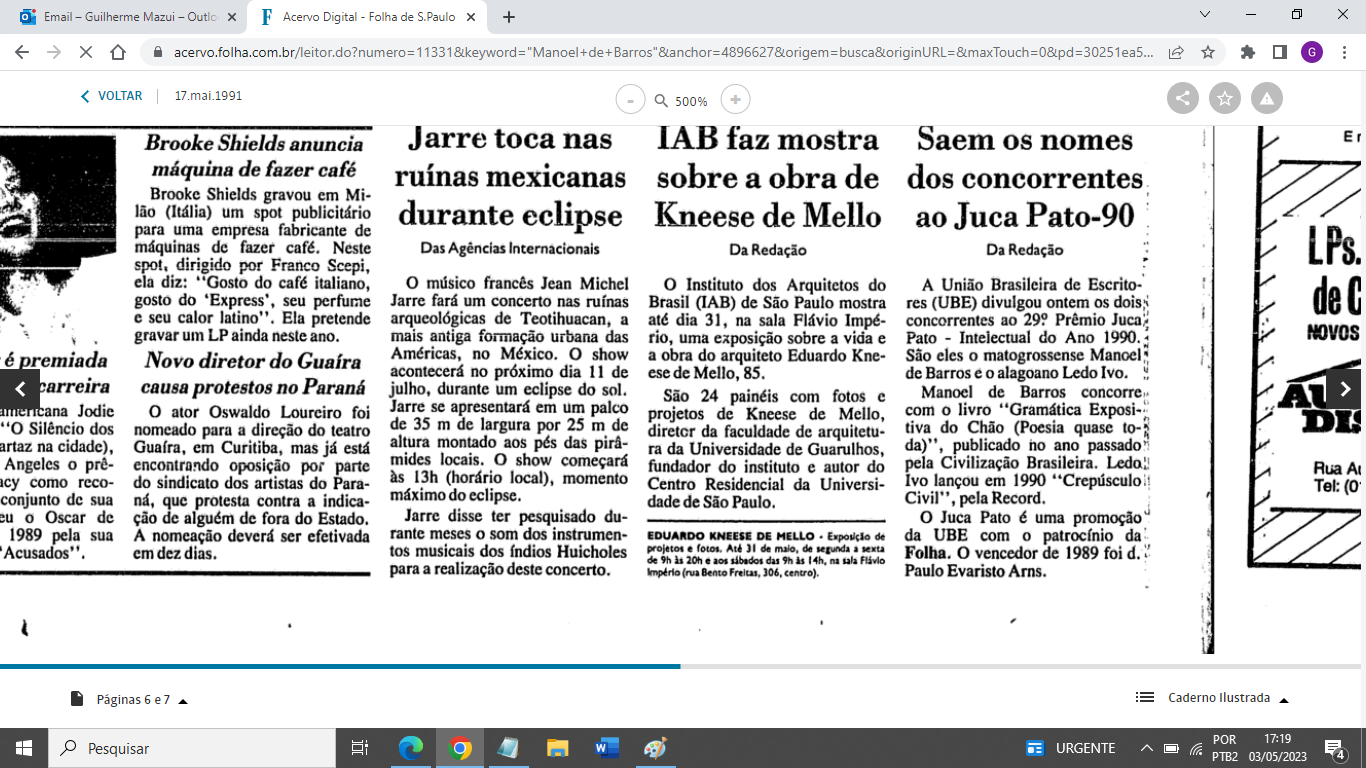Viewport: 1366px width, 768px height.
Task: Open Microsoft Edge from the taskbar
Action: (411, 748)
